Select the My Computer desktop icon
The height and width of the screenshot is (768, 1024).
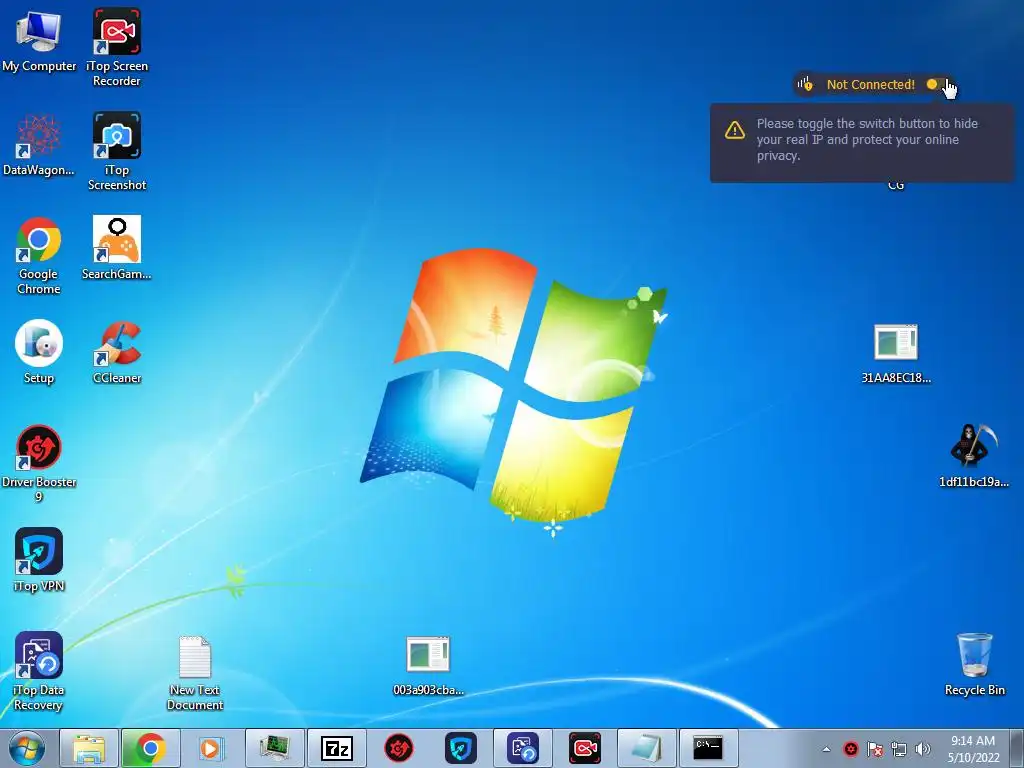click(39, 40)
